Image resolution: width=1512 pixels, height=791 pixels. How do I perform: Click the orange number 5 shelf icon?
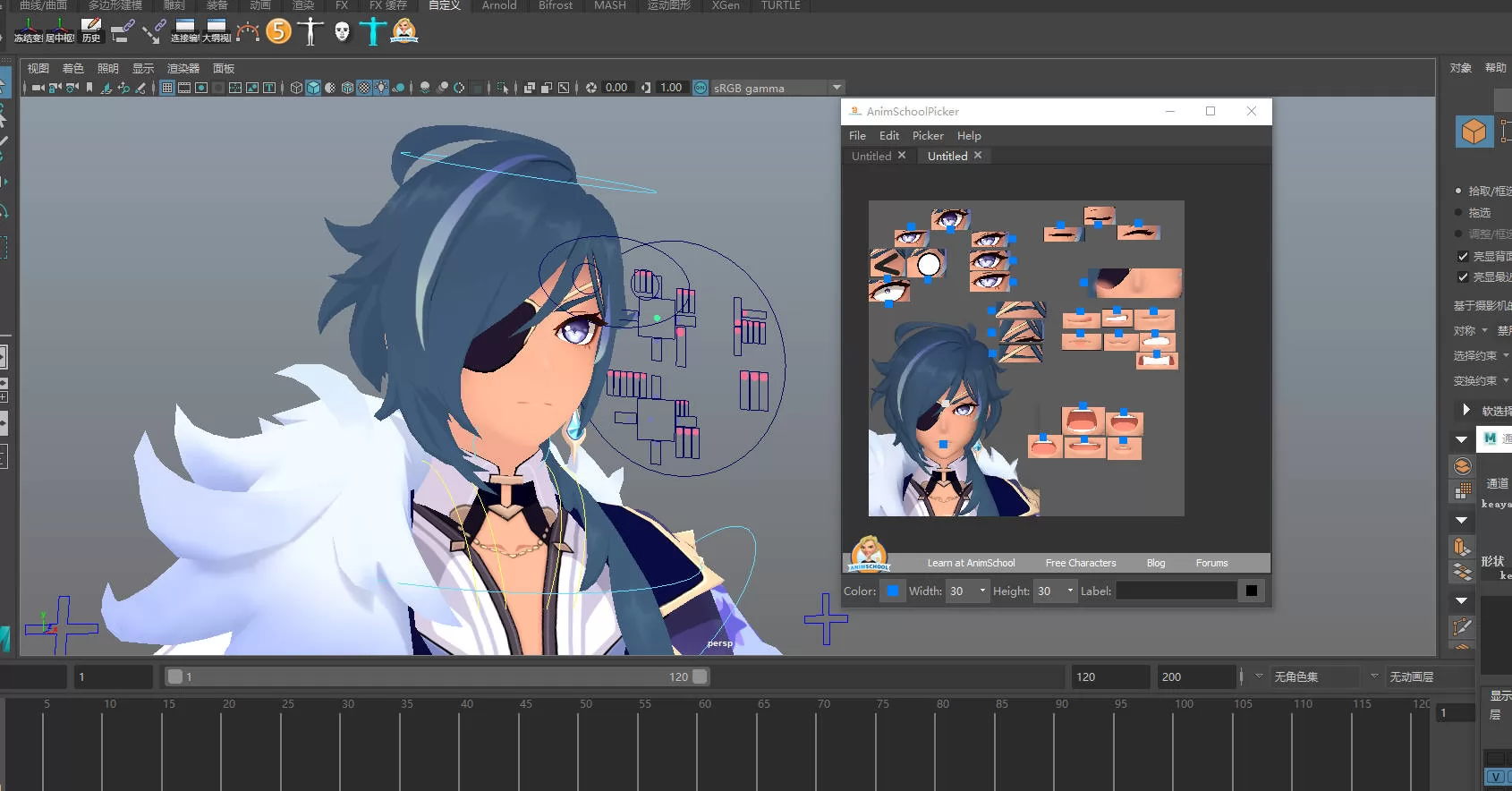coord(279,31)
